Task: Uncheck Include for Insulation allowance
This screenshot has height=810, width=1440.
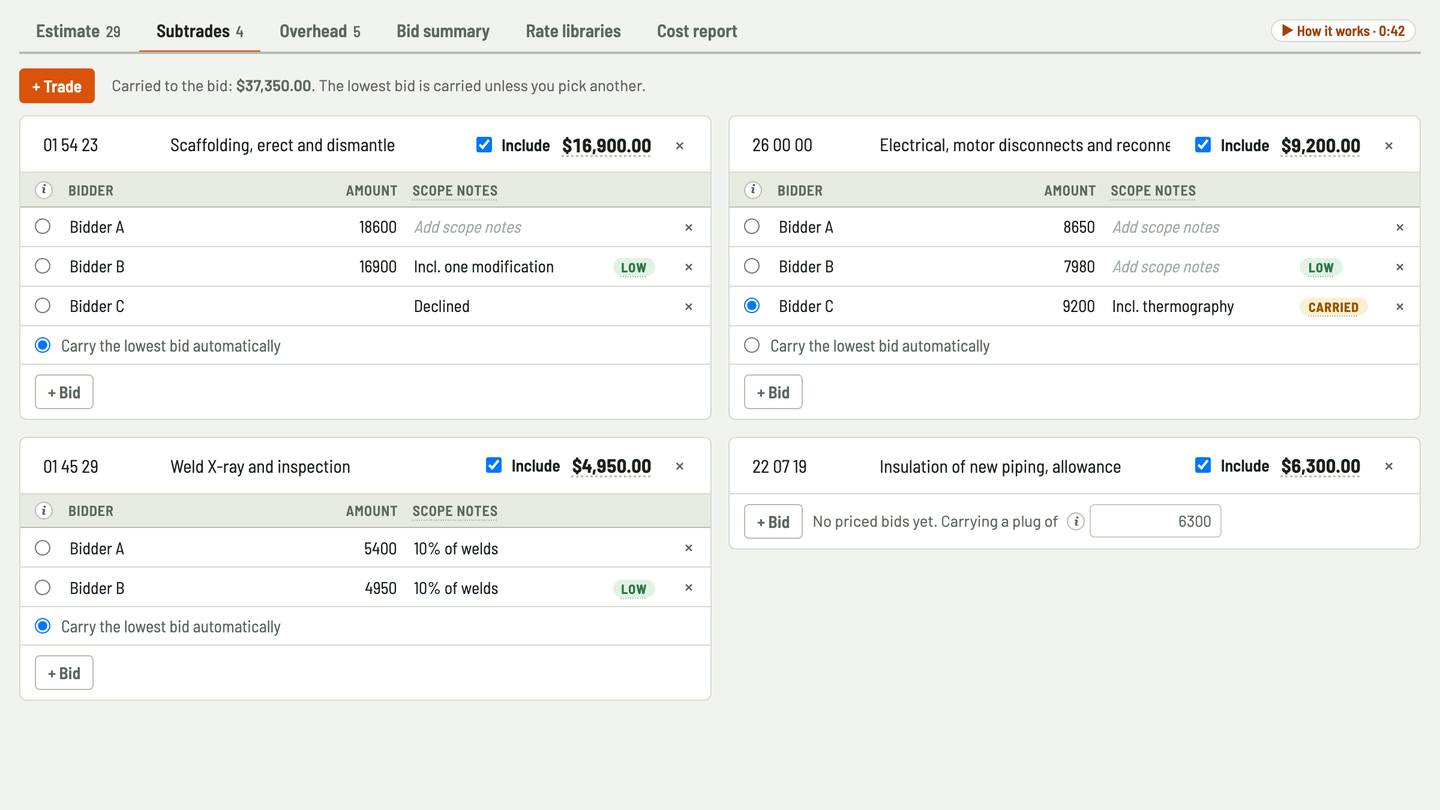Action: click(1203, 465)
